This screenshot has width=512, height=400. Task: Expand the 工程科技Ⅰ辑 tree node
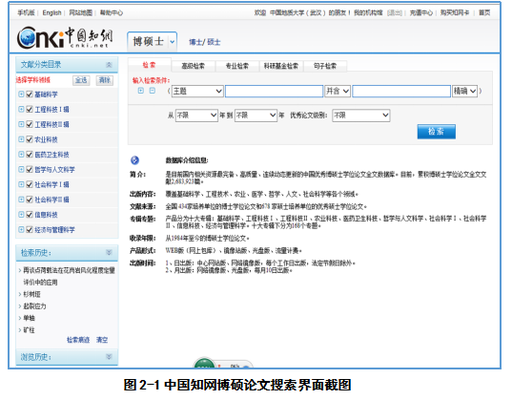coord(21,109)
